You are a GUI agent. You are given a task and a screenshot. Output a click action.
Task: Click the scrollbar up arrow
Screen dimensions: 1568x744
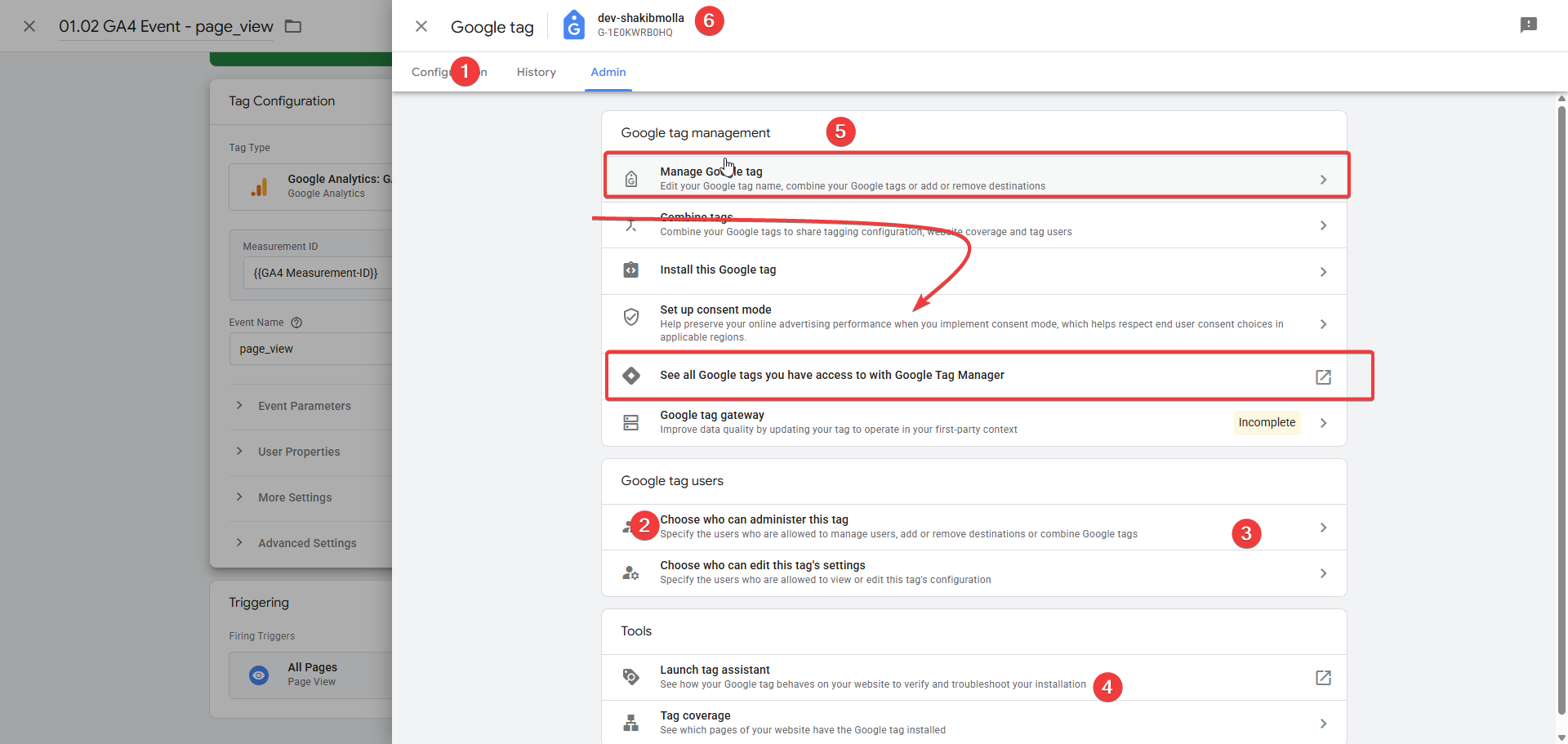coord(1561,99)
